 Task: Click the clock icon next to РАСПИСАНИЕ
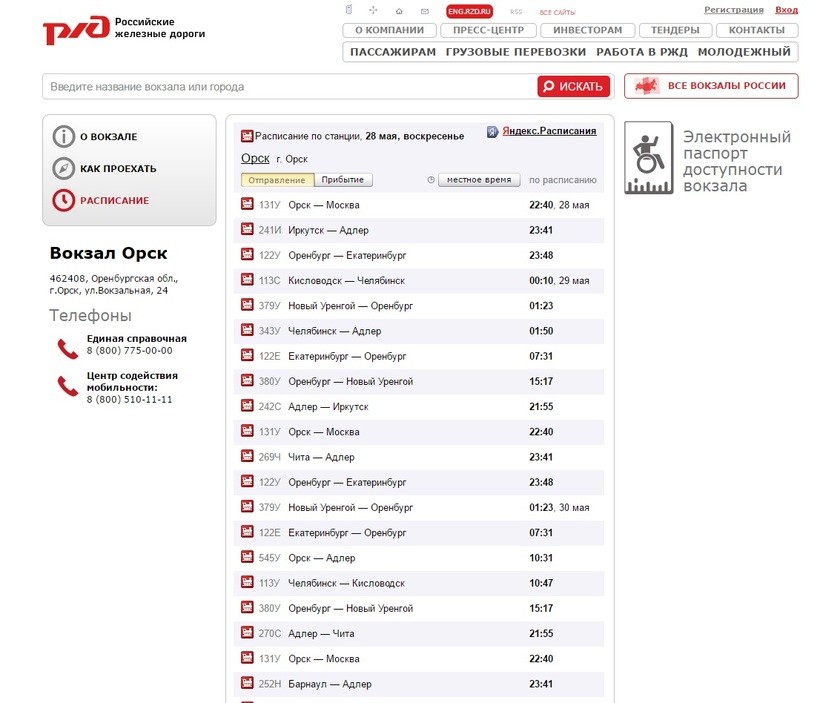tap(63, 200)
